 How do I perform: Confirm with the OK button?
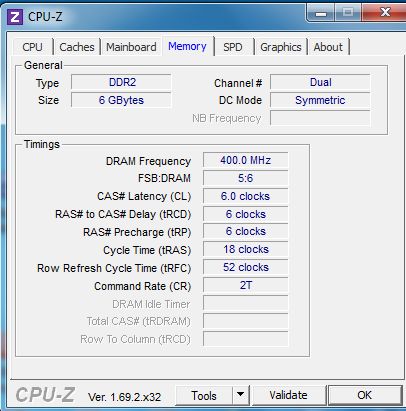click(x=365, y=395)
